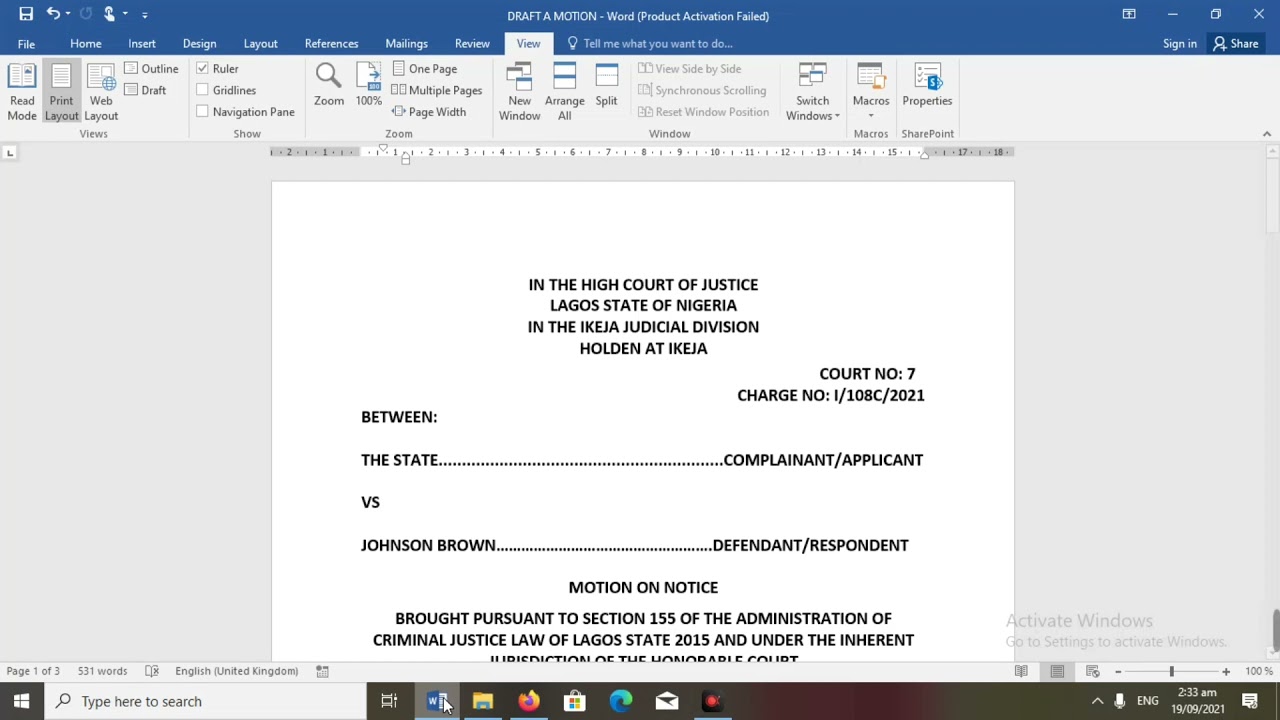
Task: Open File Explorer from the taskbar
Action: click(x=483, y=701)
